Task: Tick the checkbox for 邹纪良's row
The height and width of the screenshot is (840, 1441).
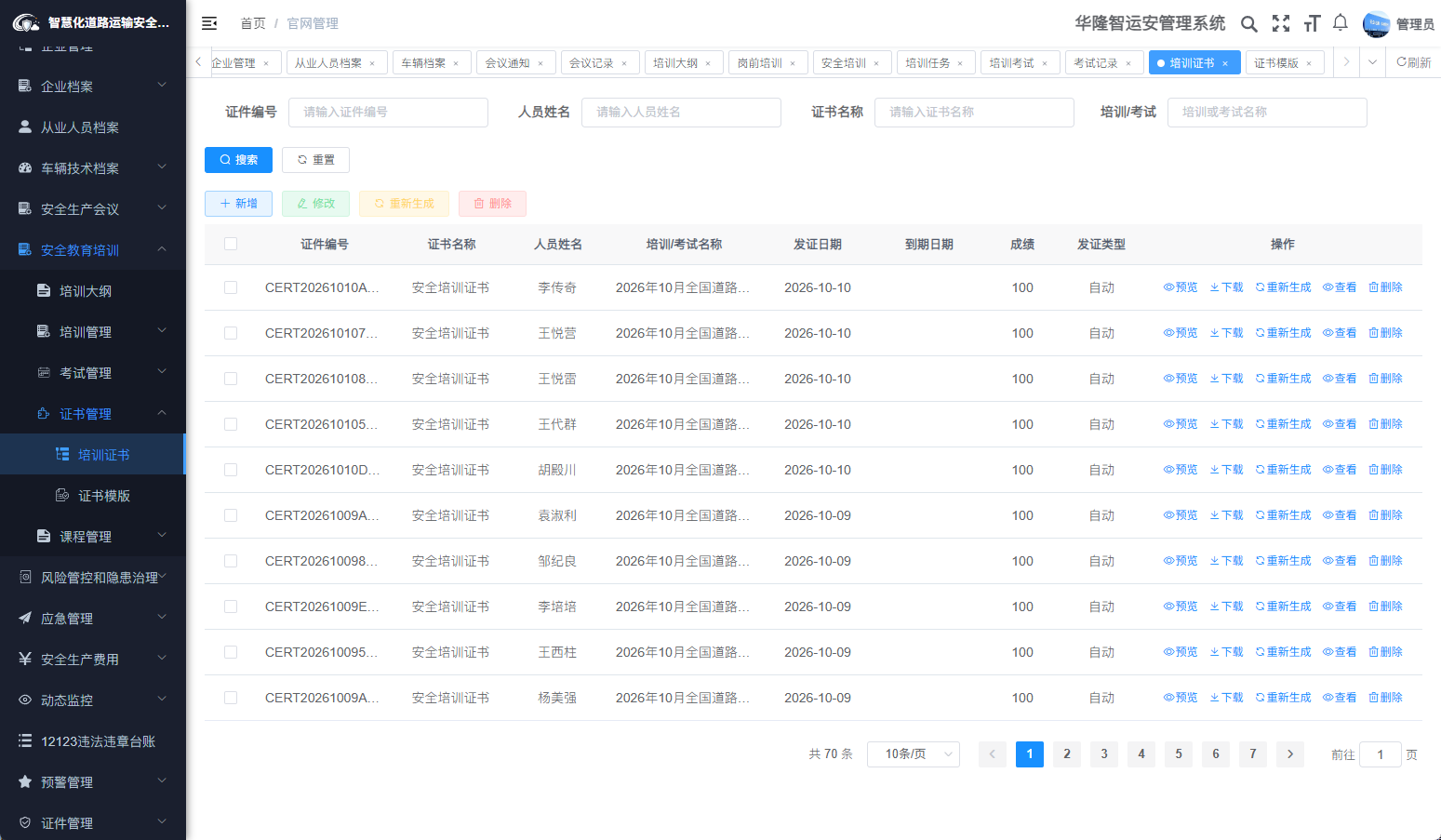Action: (231, 561)
